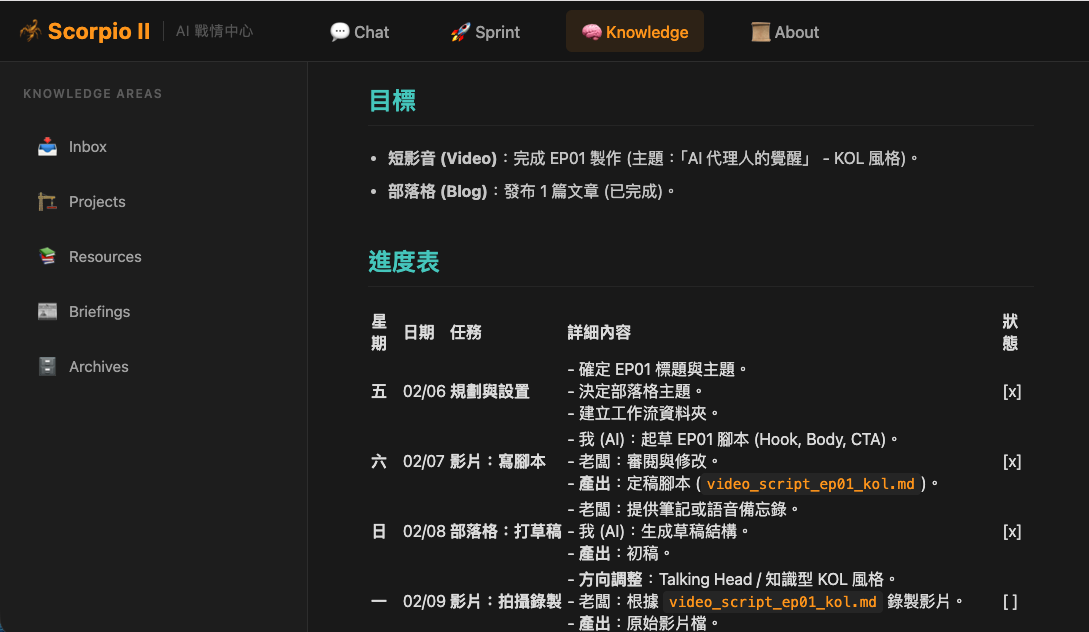Click the Inbox tray icon

pyautogui.click(x=47, y=147)
